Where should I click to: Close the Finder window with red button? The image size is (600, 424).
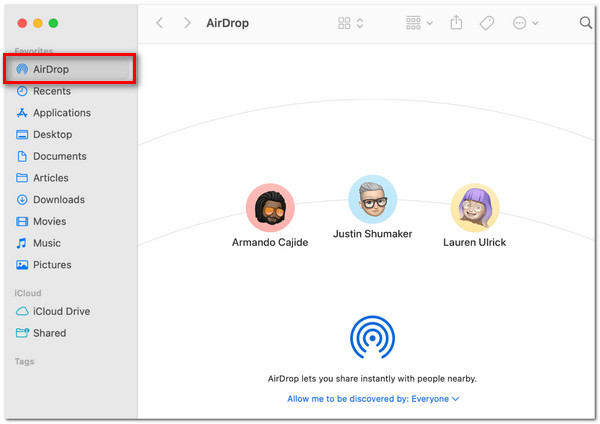pos(22,23)
